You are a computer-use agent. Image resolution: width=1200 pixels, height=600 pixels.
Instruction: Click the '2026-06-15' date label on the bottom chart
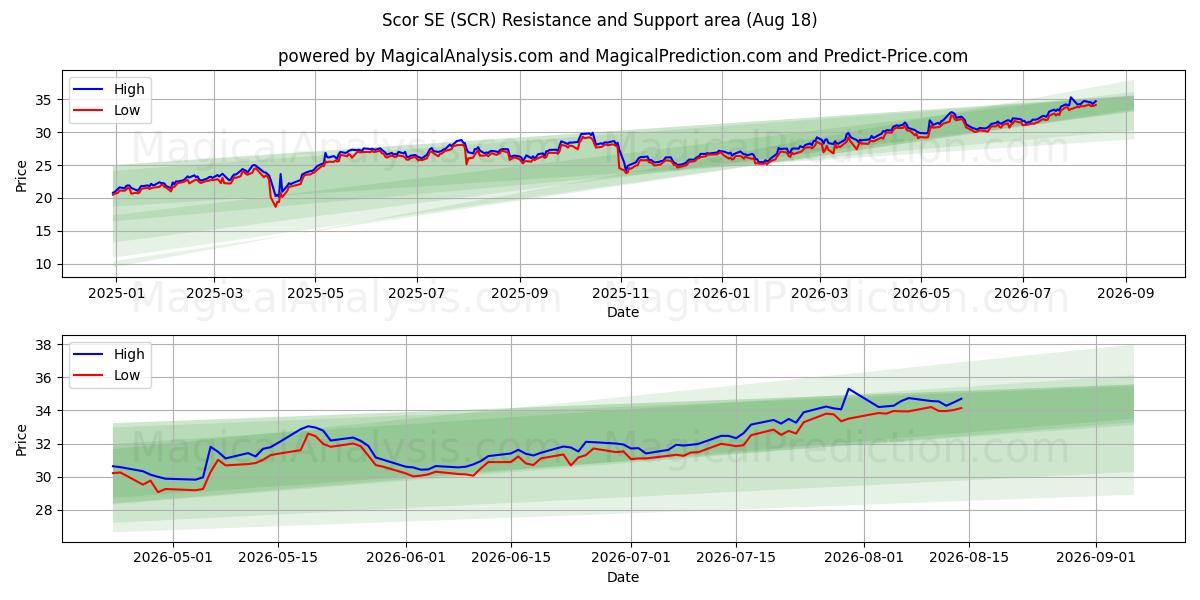coord(511,558)
